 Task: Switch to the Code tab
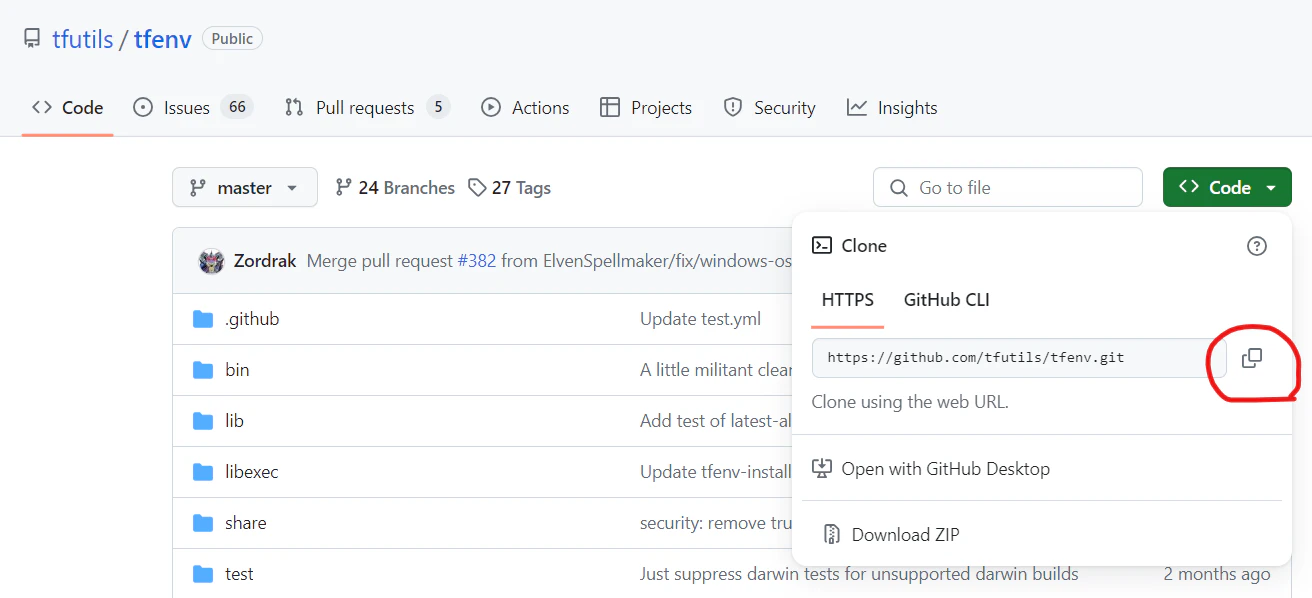67,107
